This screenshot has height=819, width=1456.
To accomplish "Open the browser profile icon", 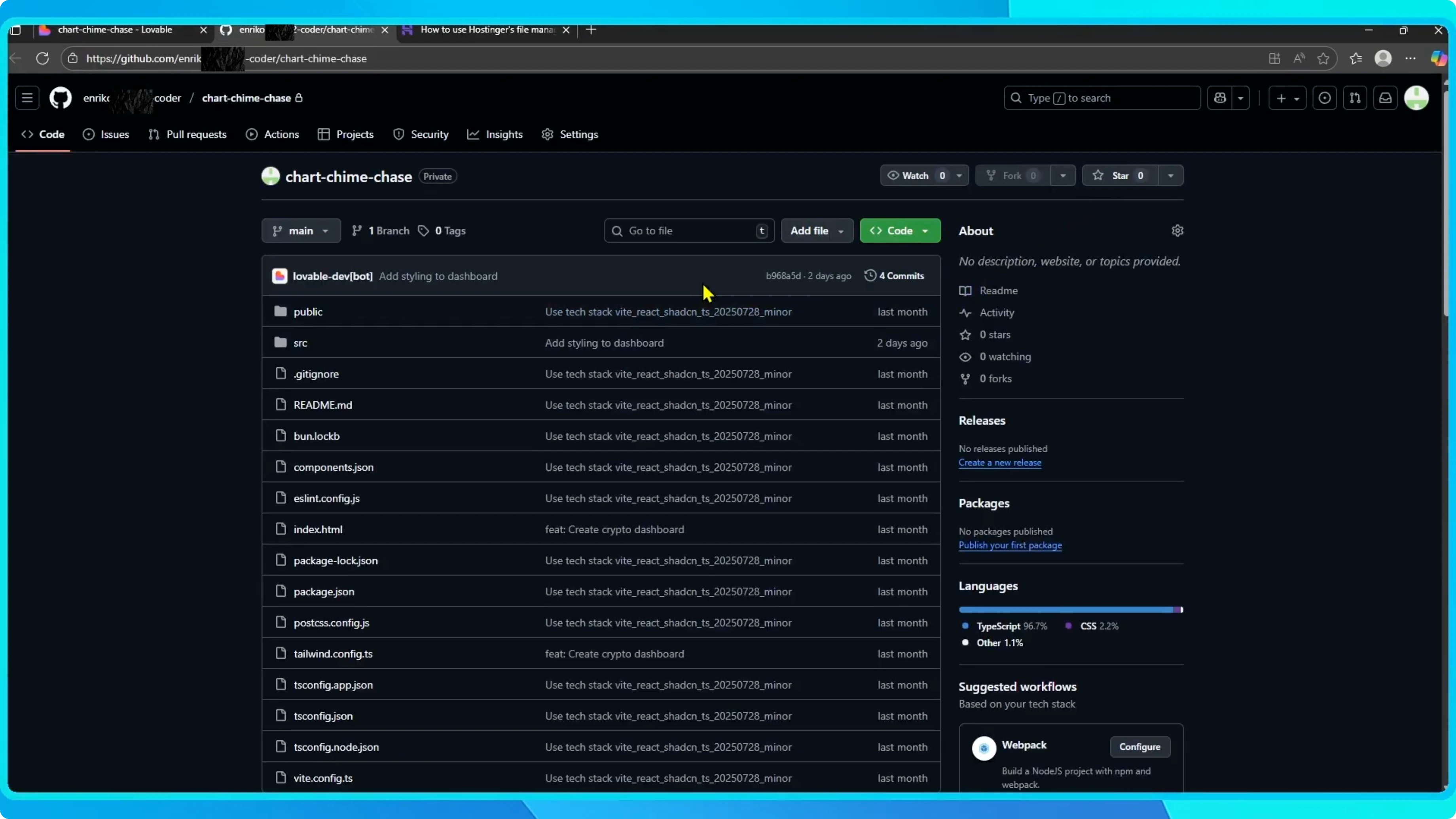I will tap(1383, 58).
